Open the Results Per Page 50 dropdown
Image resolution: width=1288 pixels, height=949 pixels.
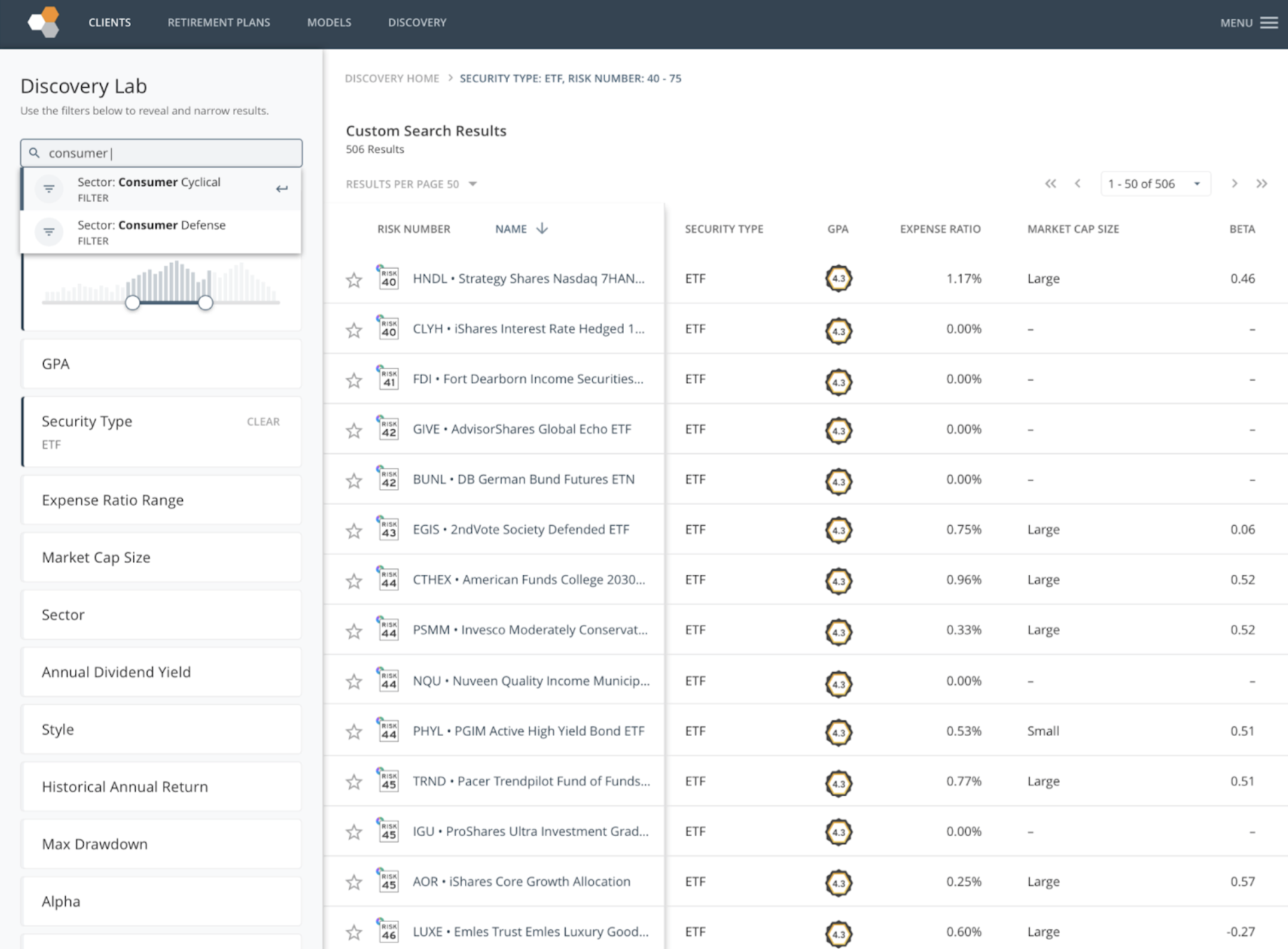pyautogui.click(x=411, y=184)
